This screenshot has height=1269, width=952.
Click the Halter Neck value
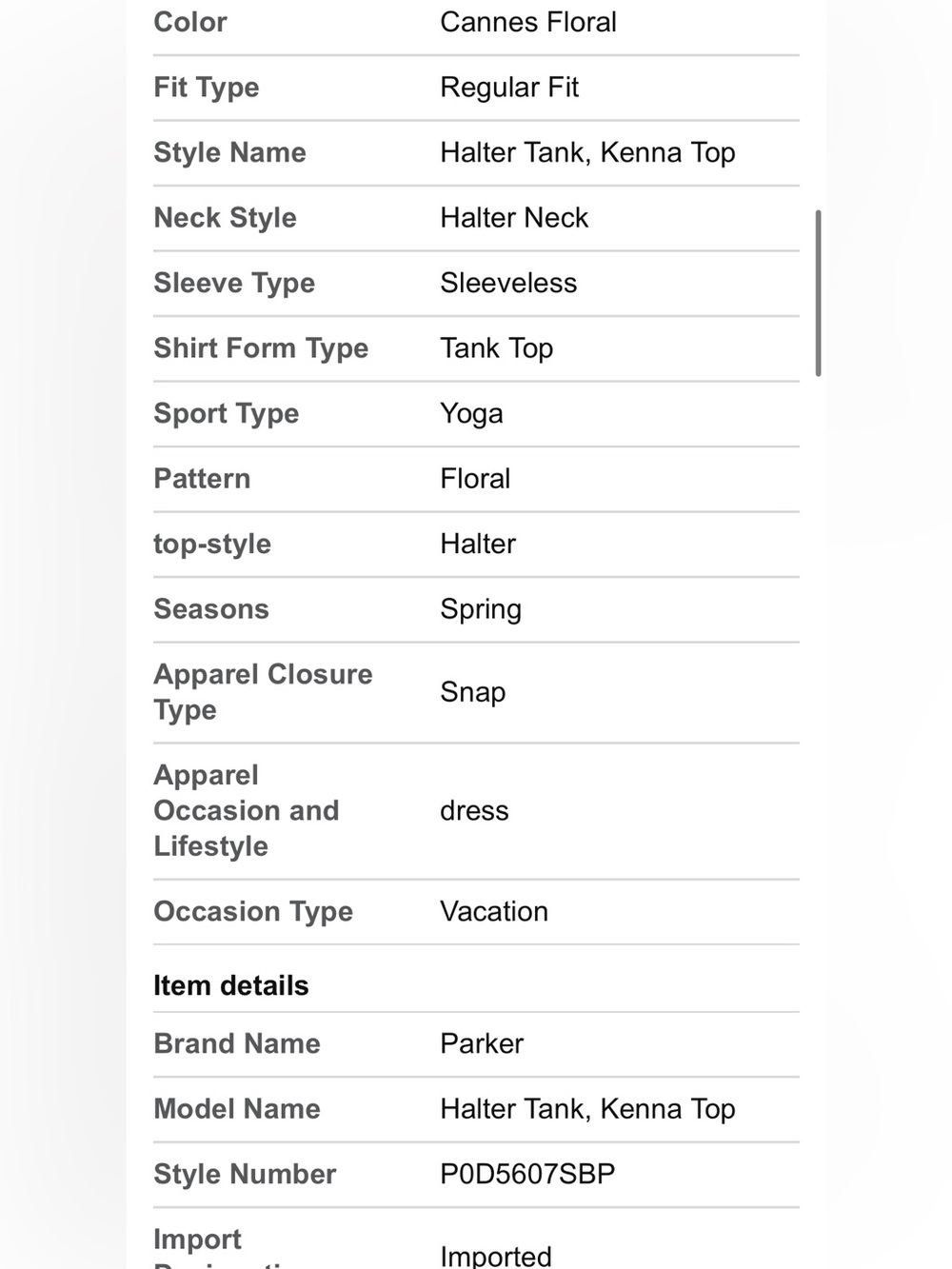click(514, 218)
